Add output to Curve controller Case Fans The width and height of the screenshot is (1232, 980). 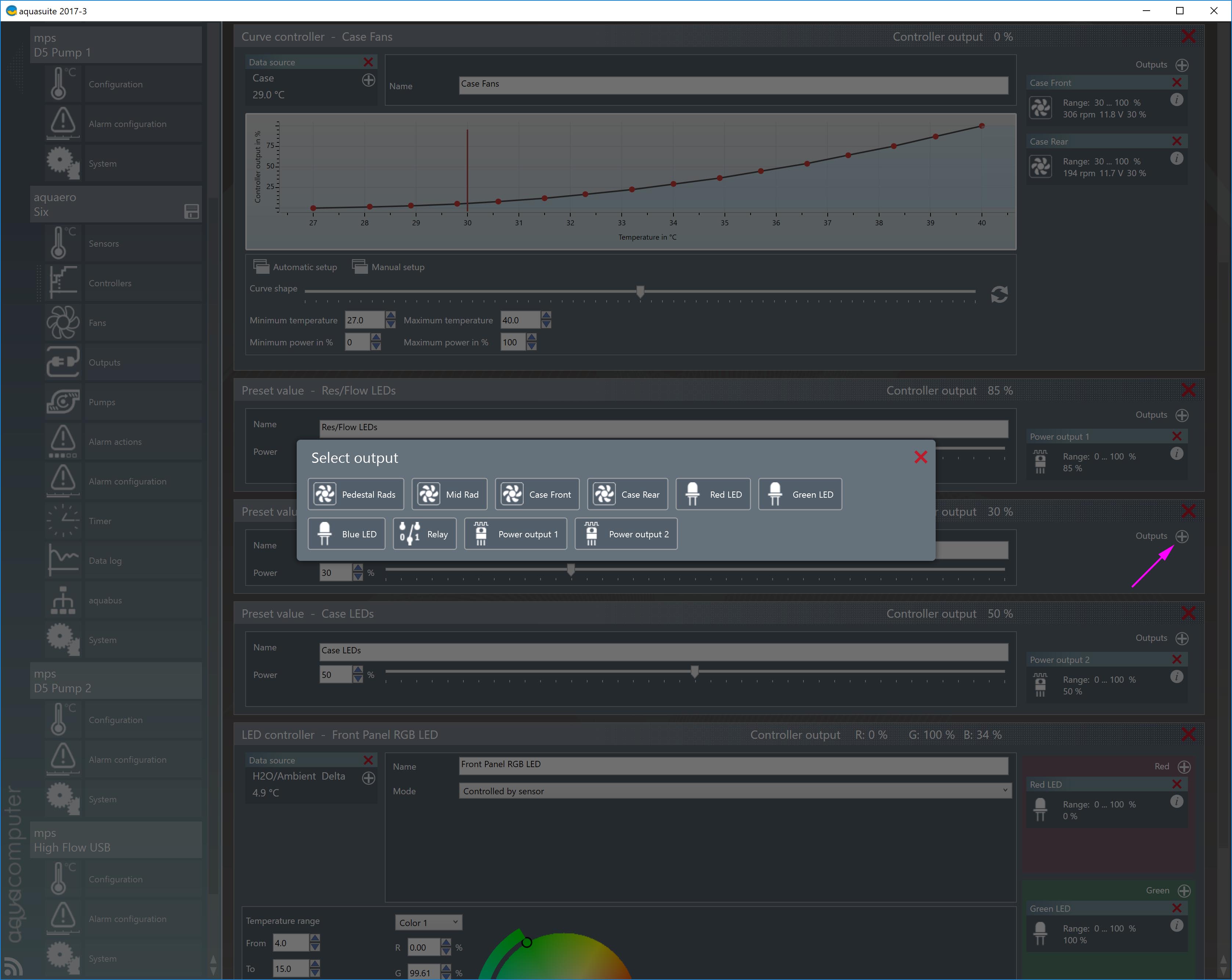point(1182,65)
